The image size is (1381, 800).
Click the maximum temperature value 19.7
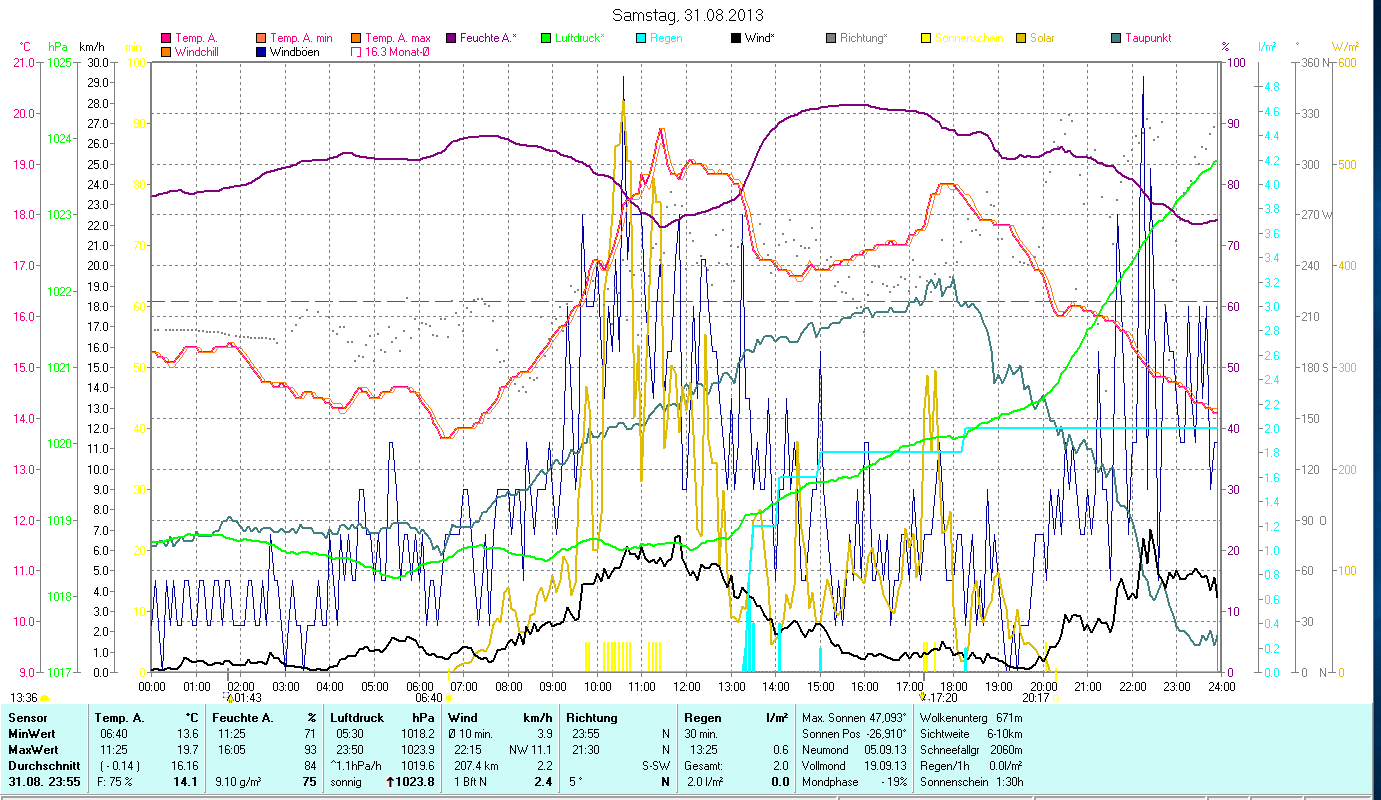[x=187, y=750]
